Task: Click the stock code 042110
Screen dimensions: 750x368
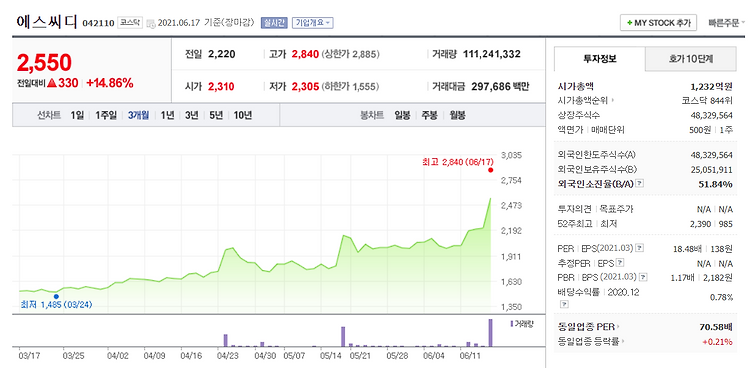Action: tap(99, 23)
